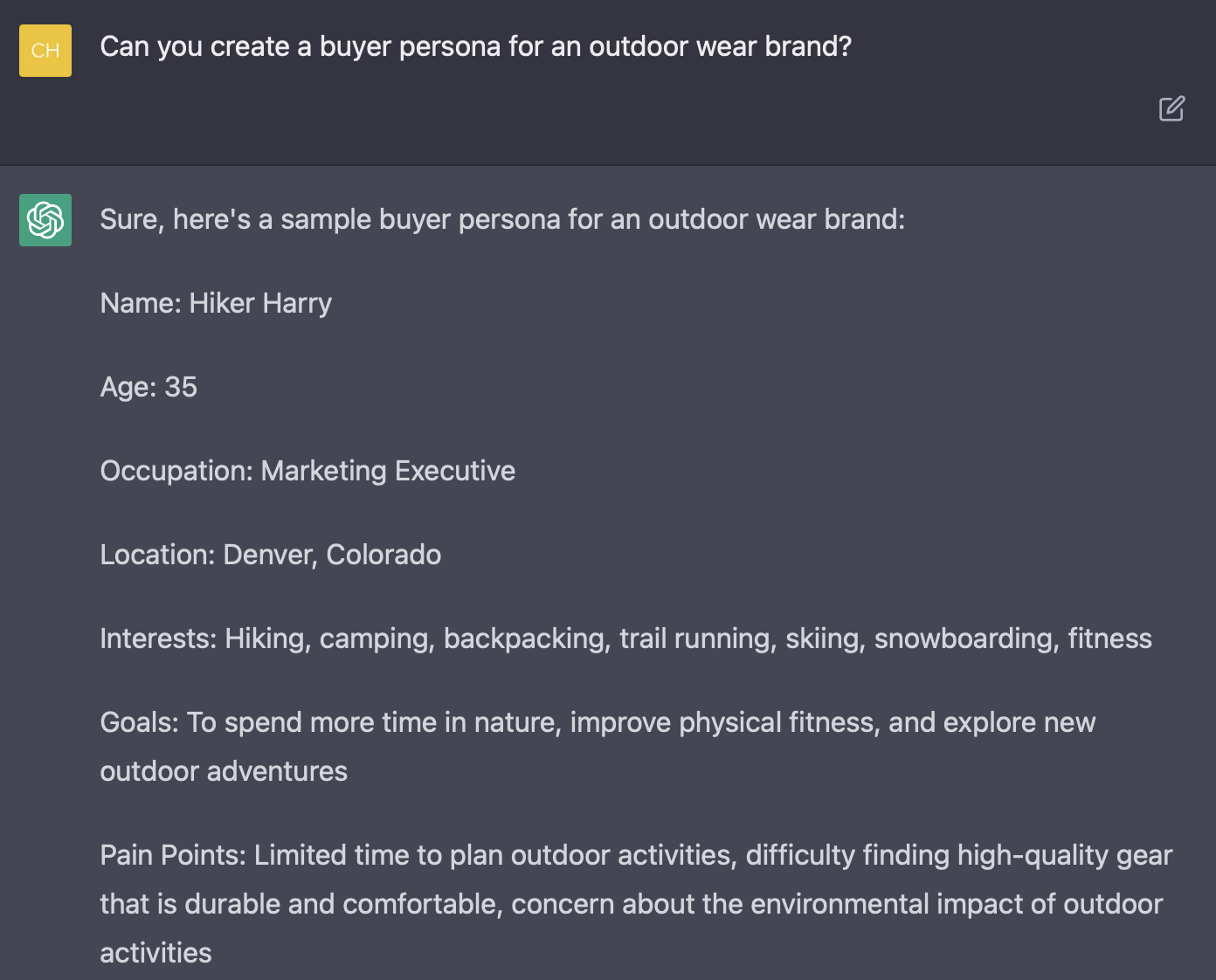The width and height of the screenshot is (1216, 980).
Task: Click the 'Goals: To spend more time' line
Action: click(598, 722)
